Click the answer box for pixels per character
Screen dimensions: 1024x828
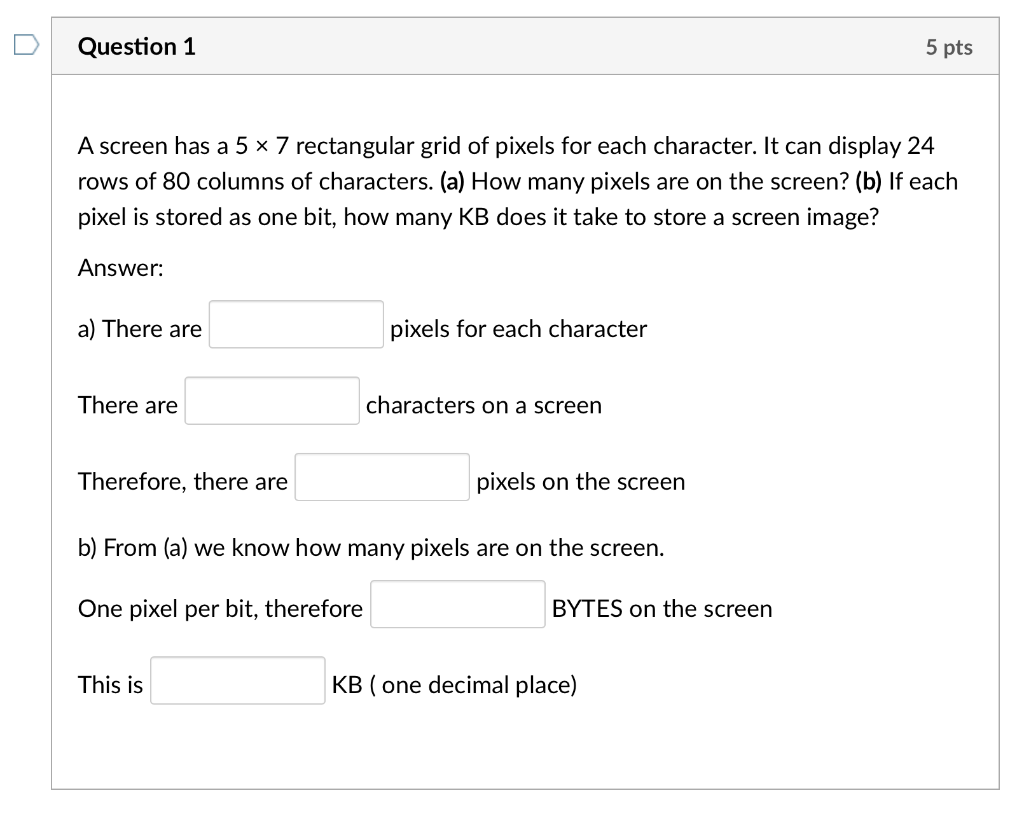coord(296,324)
